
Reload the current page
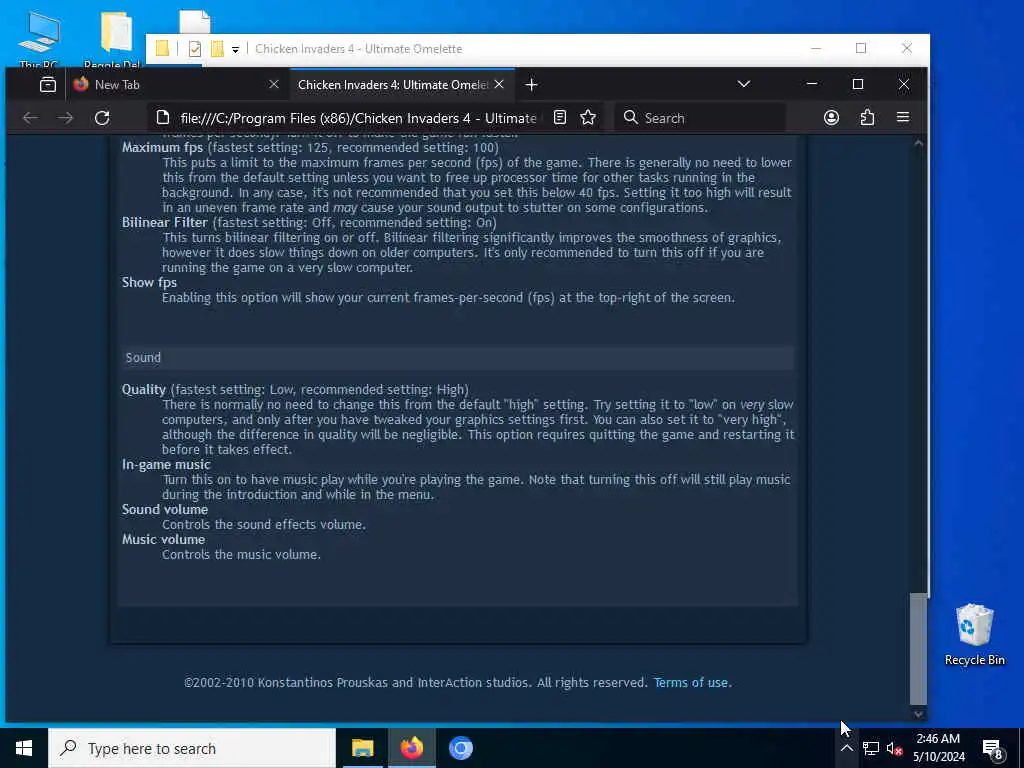tap(102, 118)
